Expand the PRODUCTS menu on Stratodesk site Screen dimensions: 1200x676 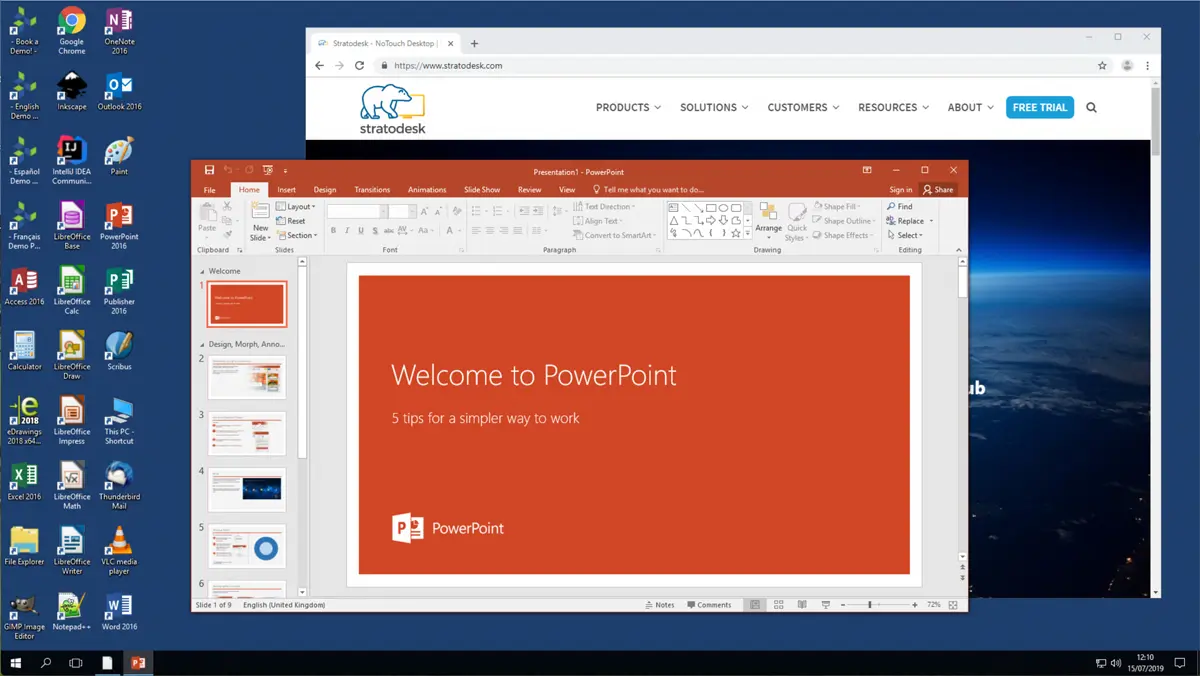[x=629, y=107]
